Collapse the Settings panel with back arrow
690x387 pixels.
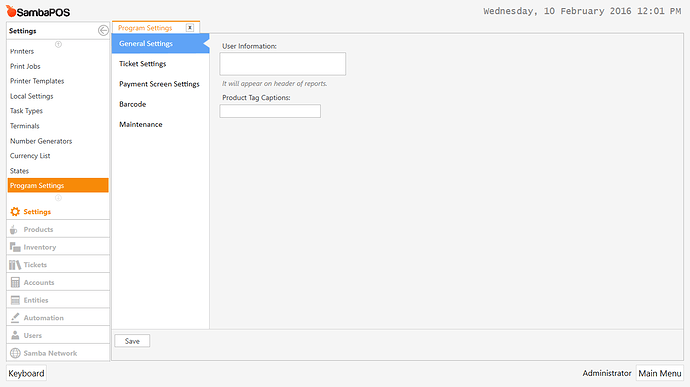[x=103, y=30]
